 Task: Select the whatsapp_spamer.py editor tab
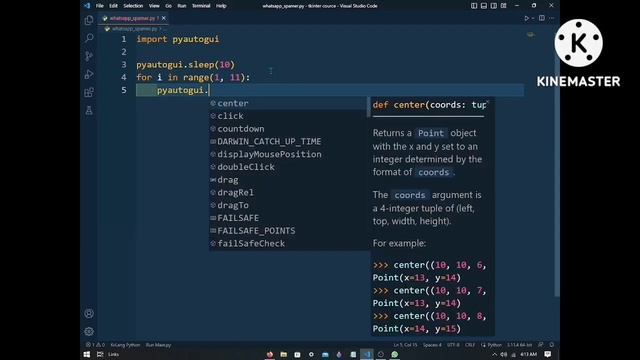click(x=134, y=18)
